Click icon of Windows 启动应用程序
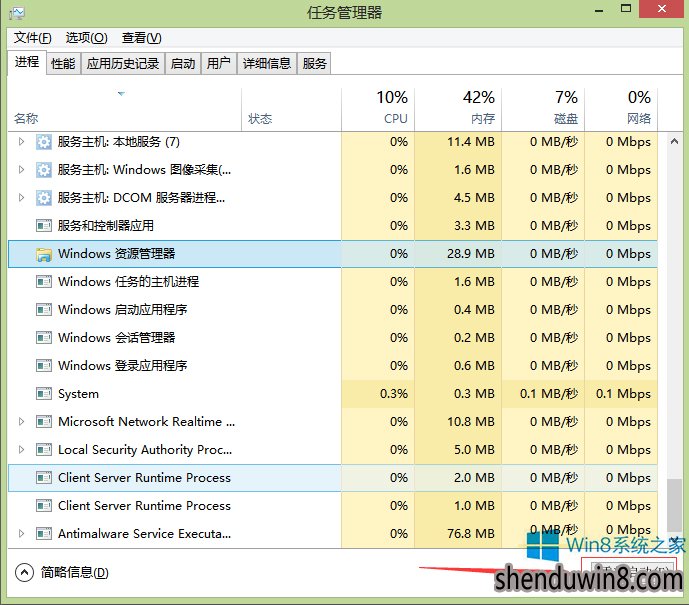 click(x=44, y=310)
